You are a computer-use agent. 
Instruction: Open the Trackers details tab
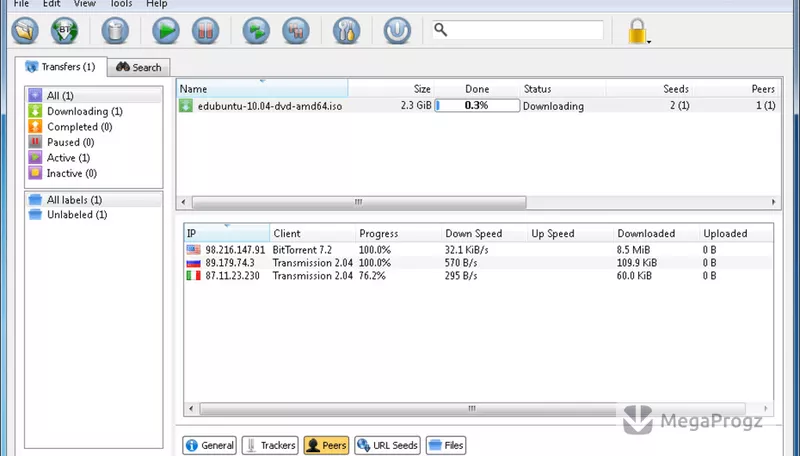pyautogui.click(x=270, y=445)
